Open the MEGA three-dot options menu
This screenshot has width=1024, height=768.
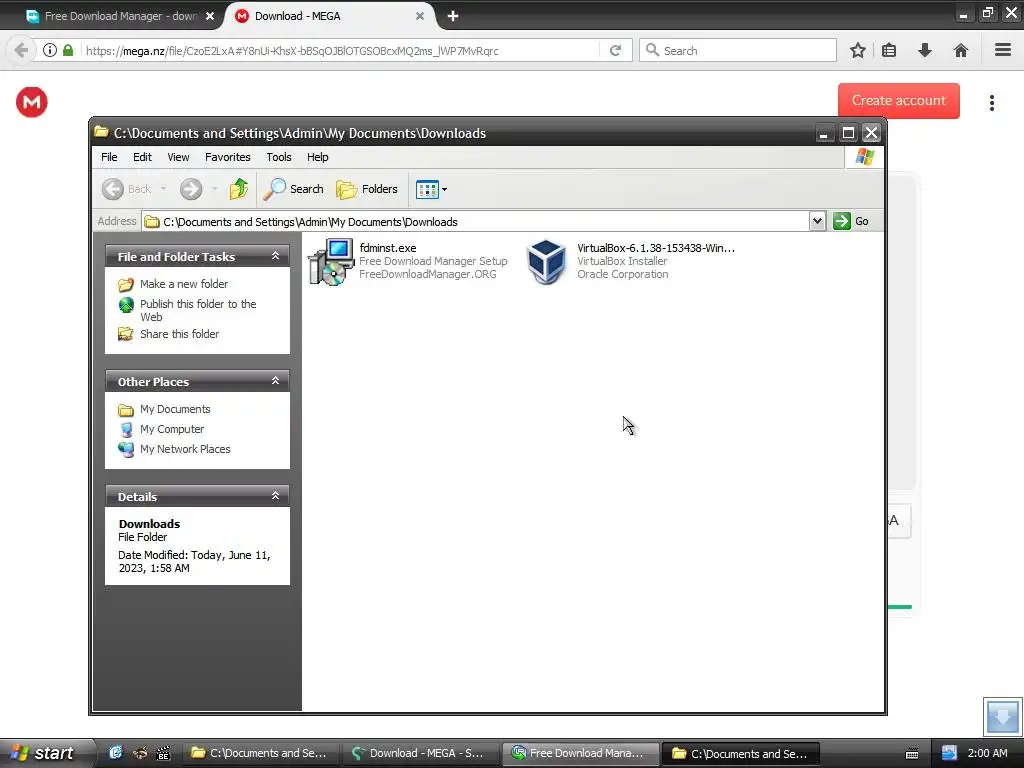click(x=991, y=103)
